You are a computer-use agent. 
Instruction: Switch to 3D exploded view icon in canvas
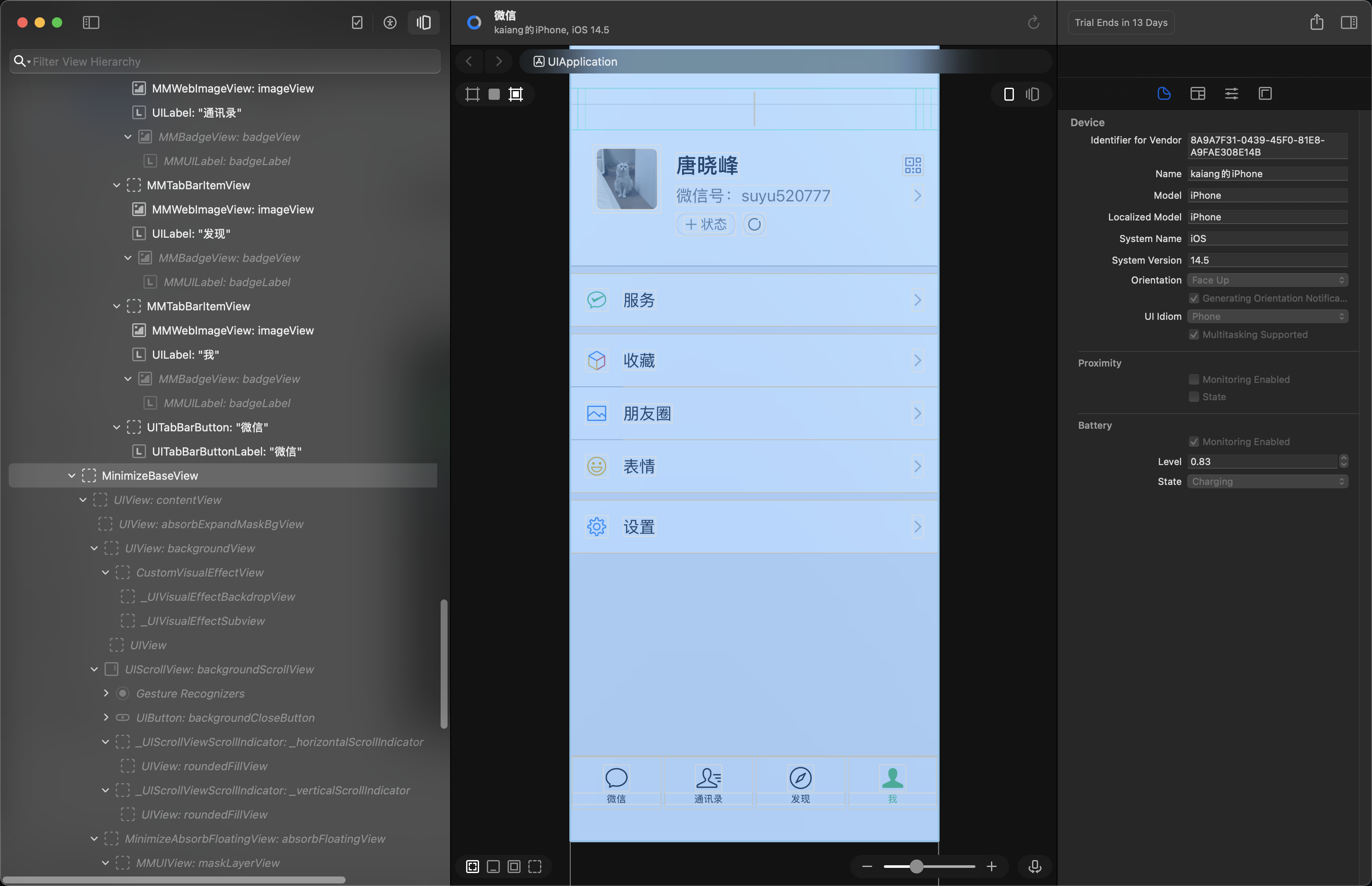coord(1033,94)
